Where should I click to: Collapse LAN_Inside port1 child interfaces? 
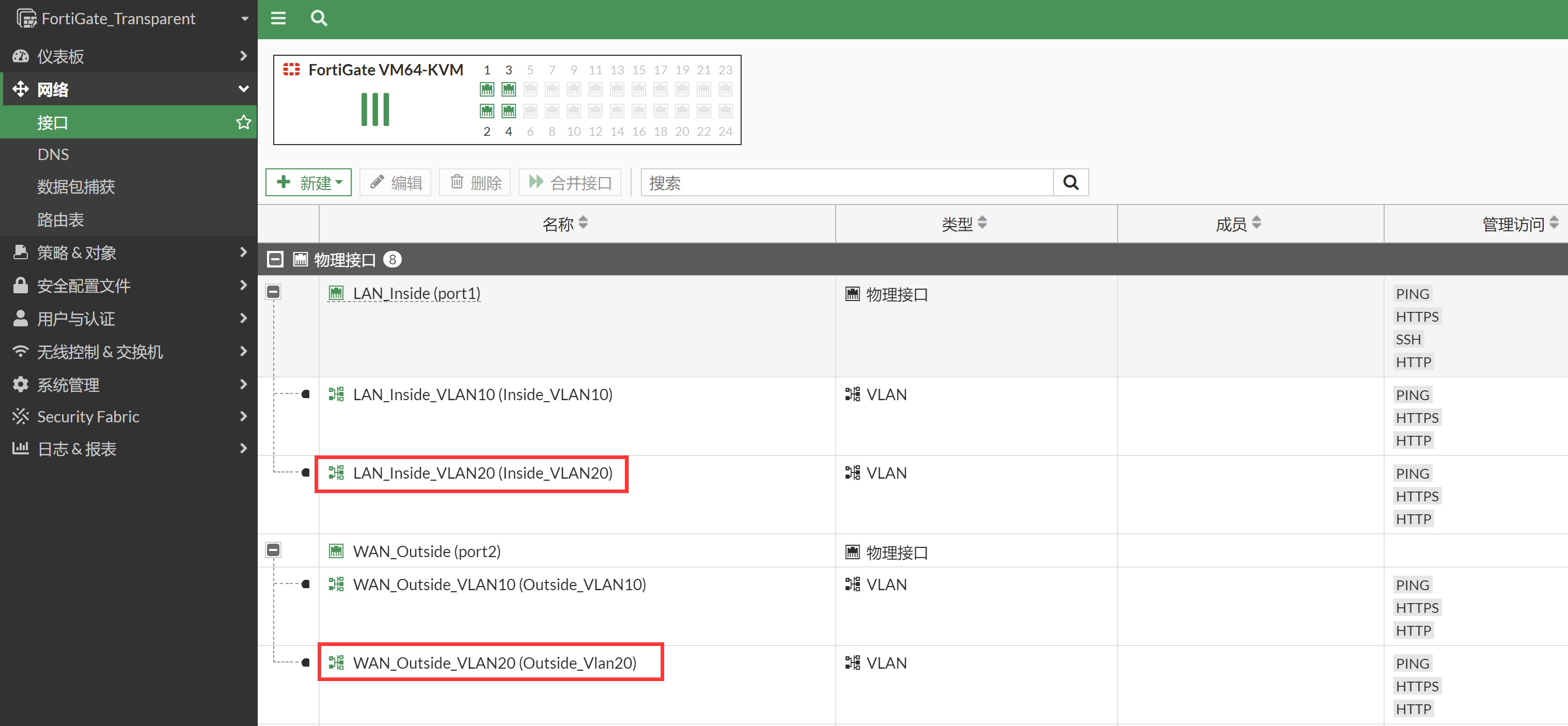pos(273,292)
